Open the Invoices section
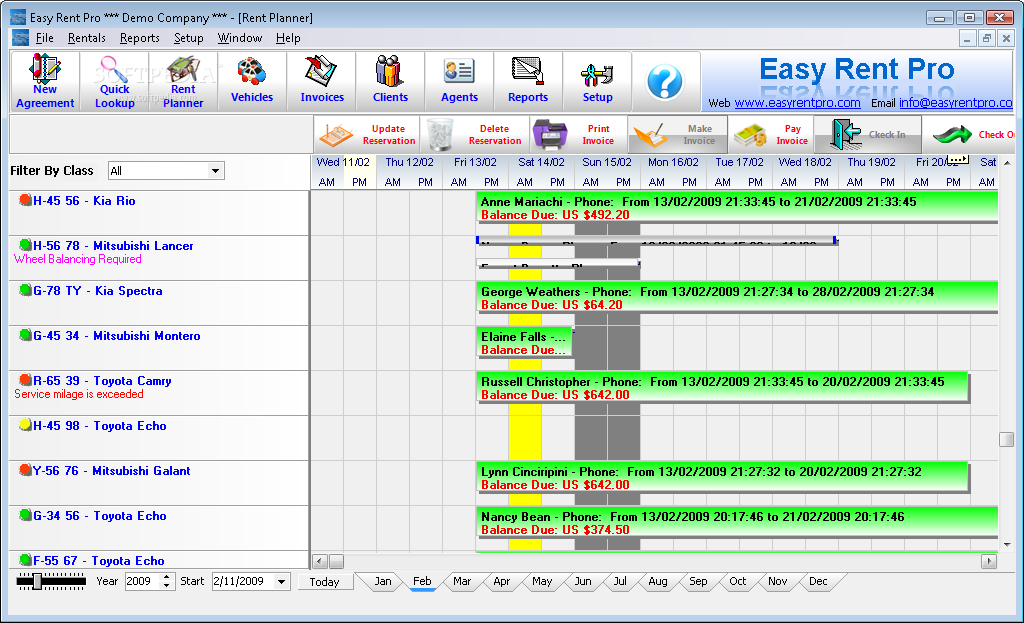The image size is (1024, 623). point(322,81)
